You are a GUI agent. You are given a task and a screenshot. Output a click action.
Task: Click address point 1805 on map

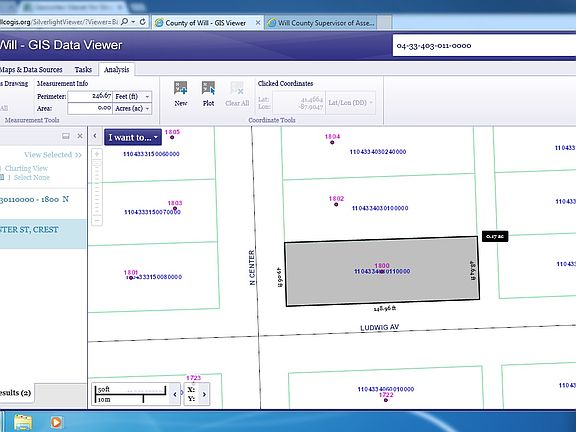(x=172, y=137)
